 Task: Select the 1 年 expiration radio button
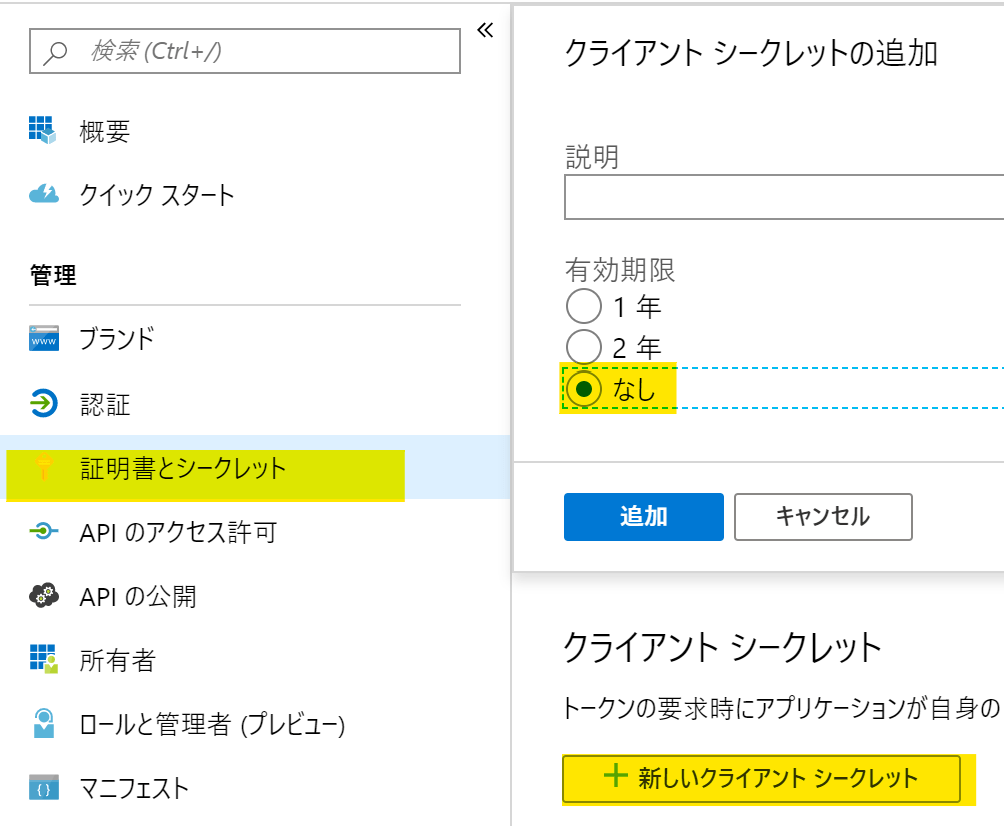584,306
